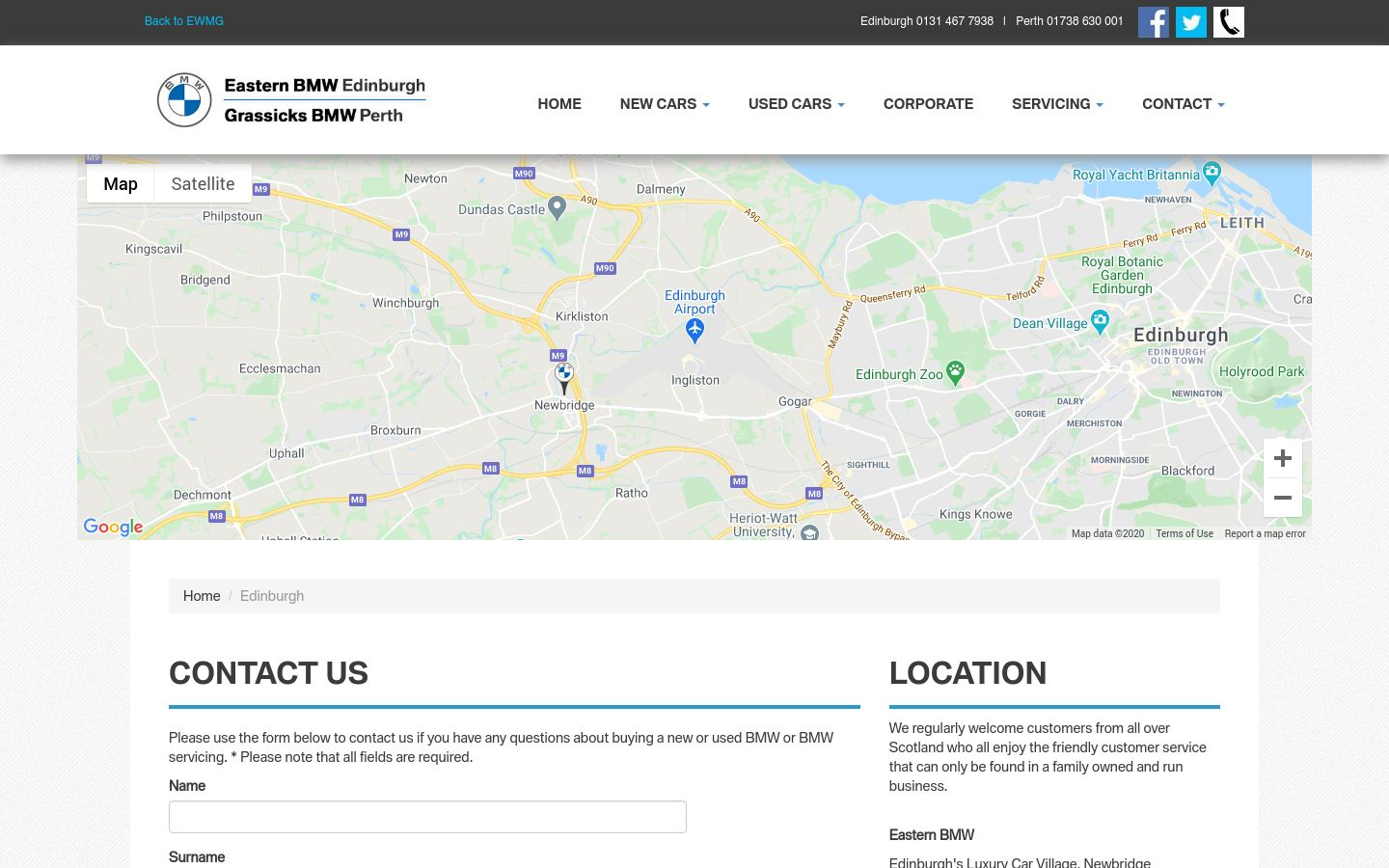The height and width of the screenshot is (868, 1389).
Task: Click the BMW roundel logo
Action: click(x=184, y=99)
